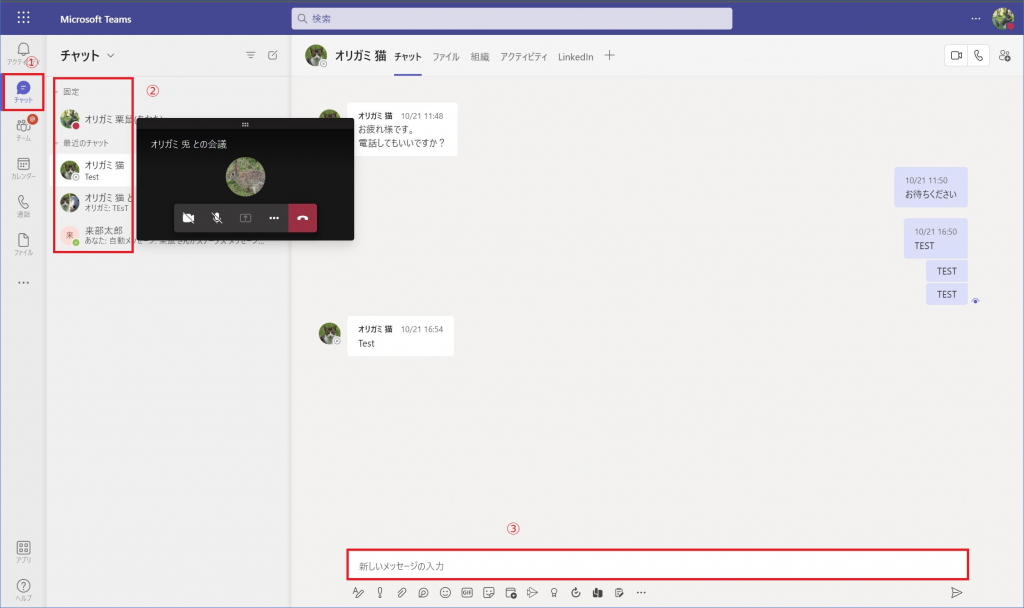The image size is (1024, 608).
Task: Open the Teams (チーム) section in sidebar
Action: pos(23,129)
